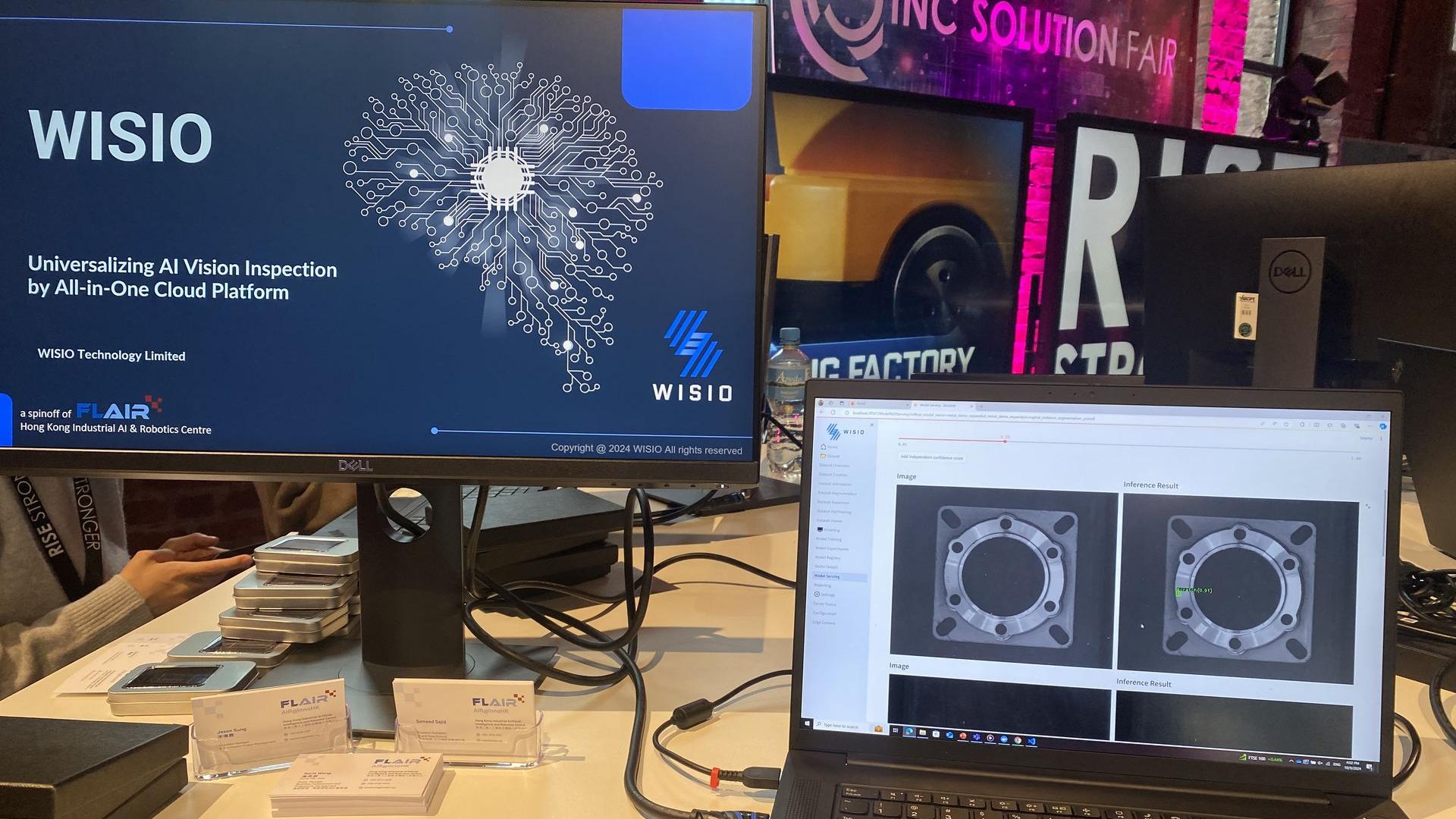Open Google Chrome from the taskbar
The width and height of the screenshot is (1456, 819).
(1018, 740)
